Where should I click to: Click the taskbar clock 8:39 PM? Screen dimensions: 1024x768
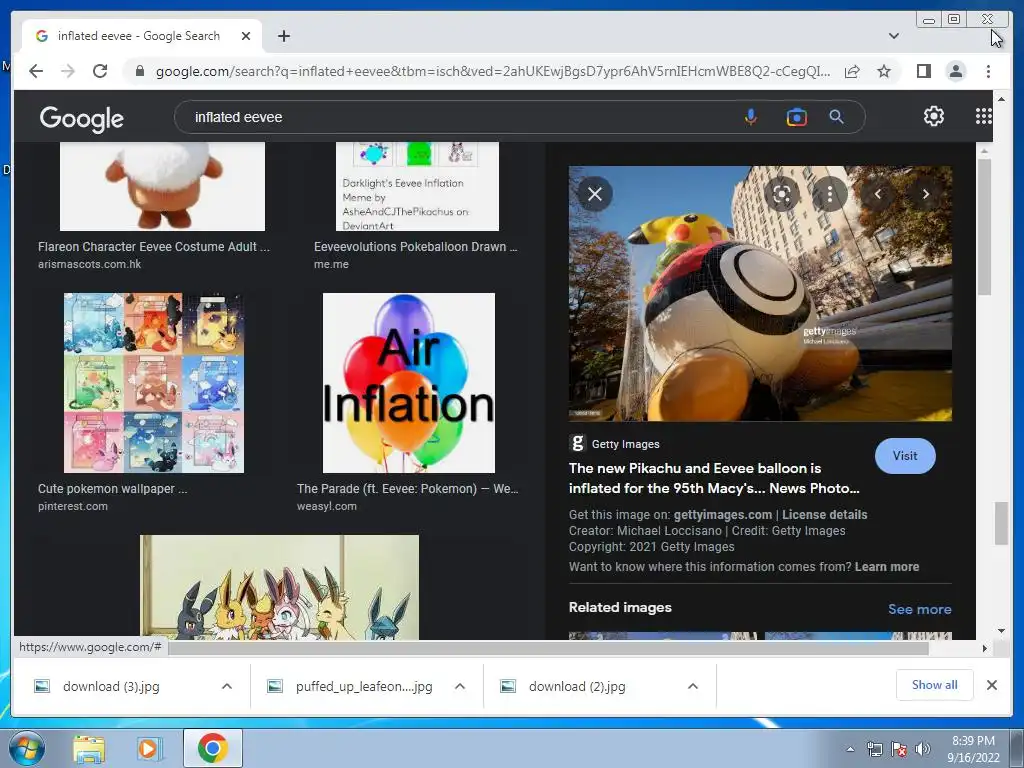tap(973, 741)
